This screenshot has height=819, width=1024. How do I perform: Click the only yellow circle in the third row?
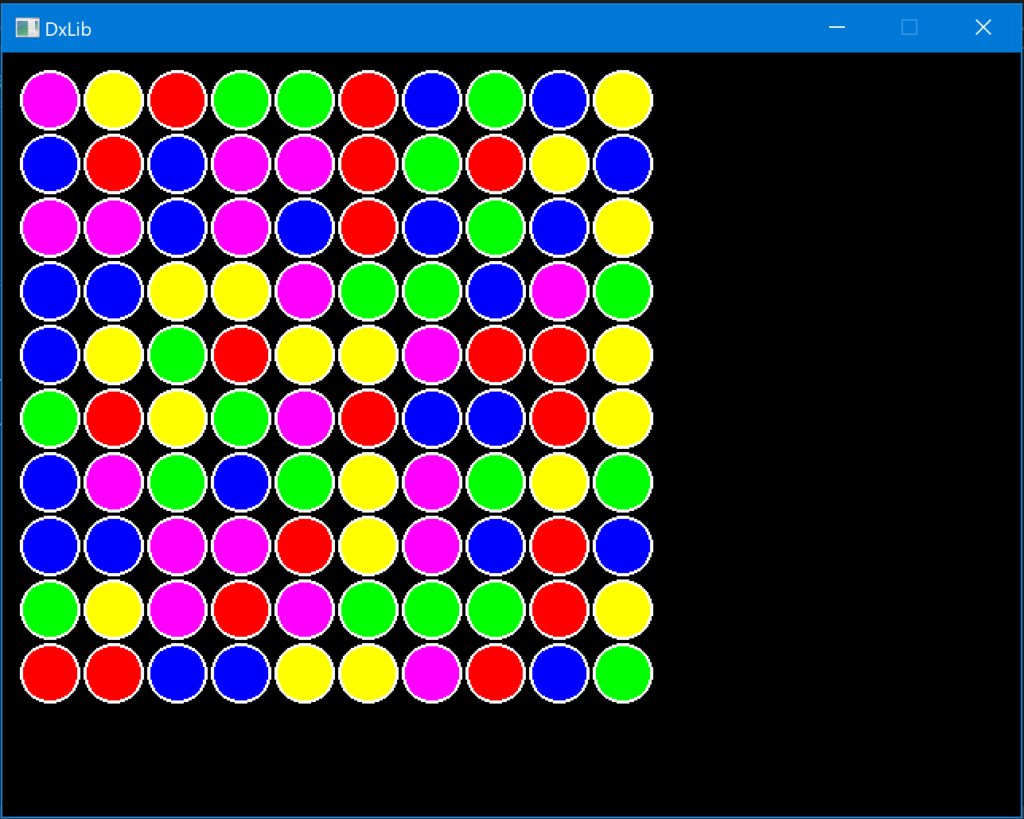click(623, 228)
